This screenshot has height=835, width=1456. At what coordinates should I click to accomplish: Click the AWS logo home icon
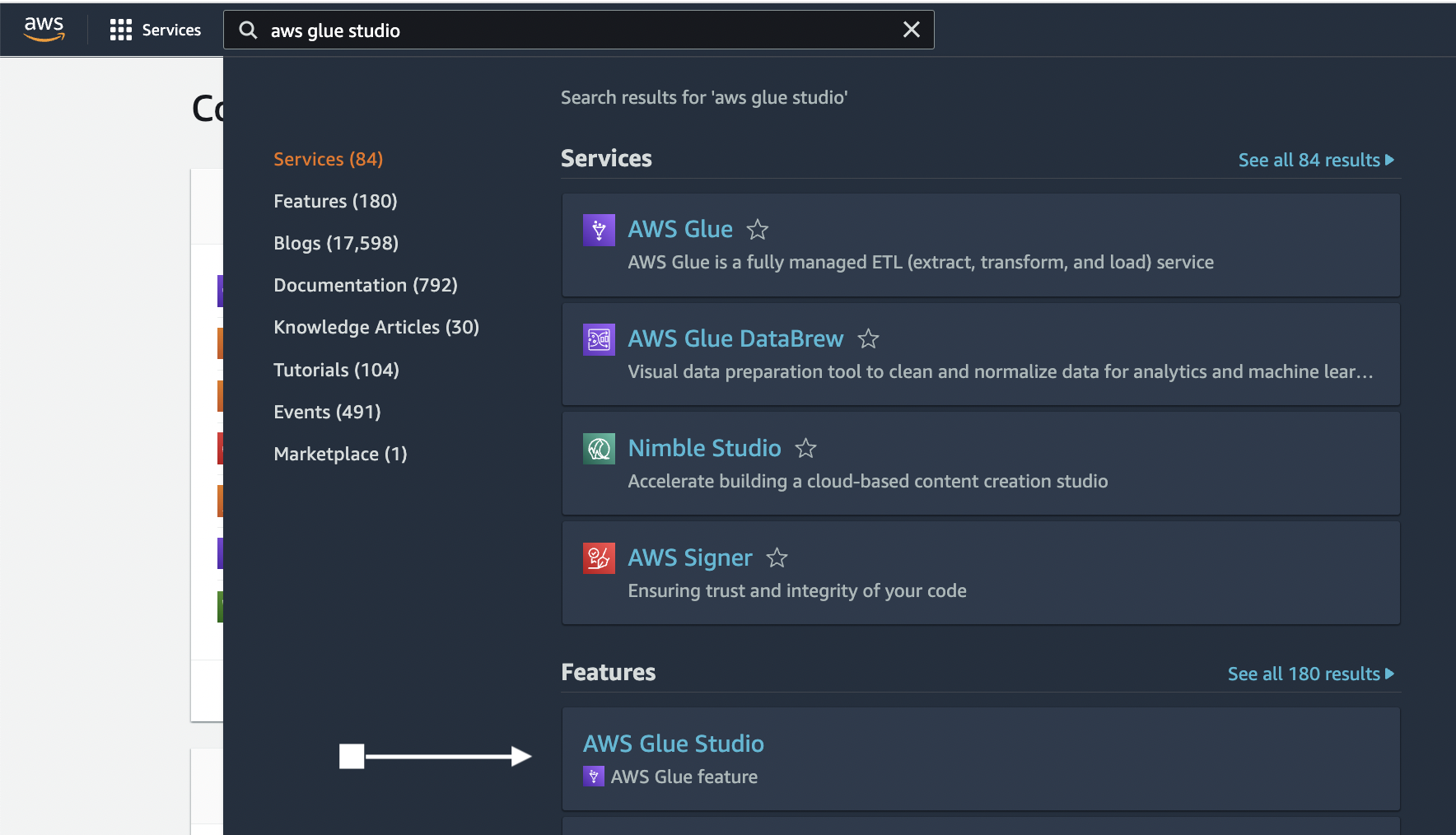(44, 30)
